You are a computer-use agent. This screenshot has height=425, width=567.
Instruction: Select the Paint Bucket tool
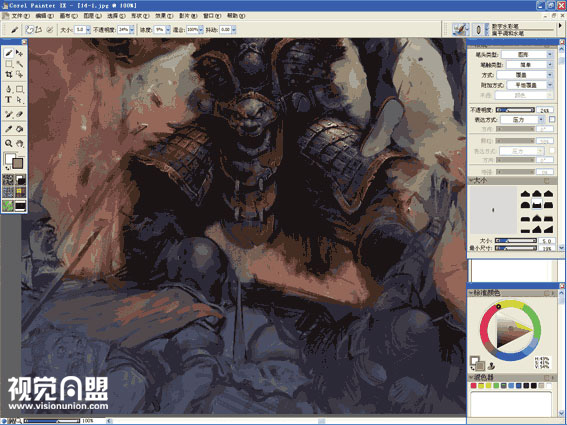coord(19,129)
